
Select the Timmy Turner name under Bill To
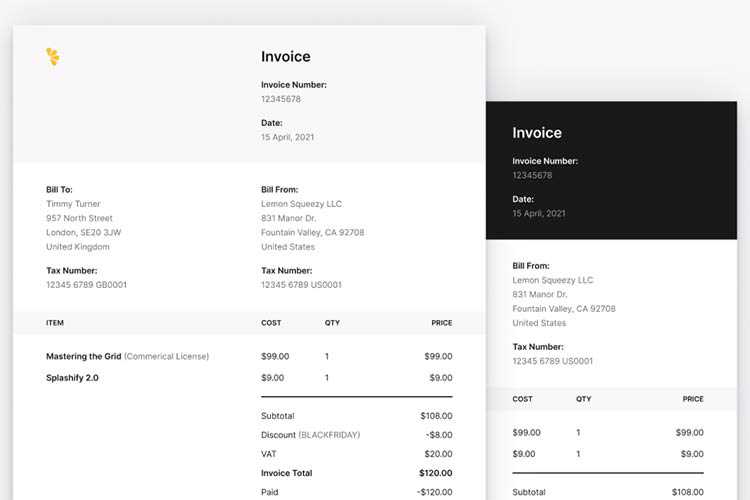coord(74,204)
